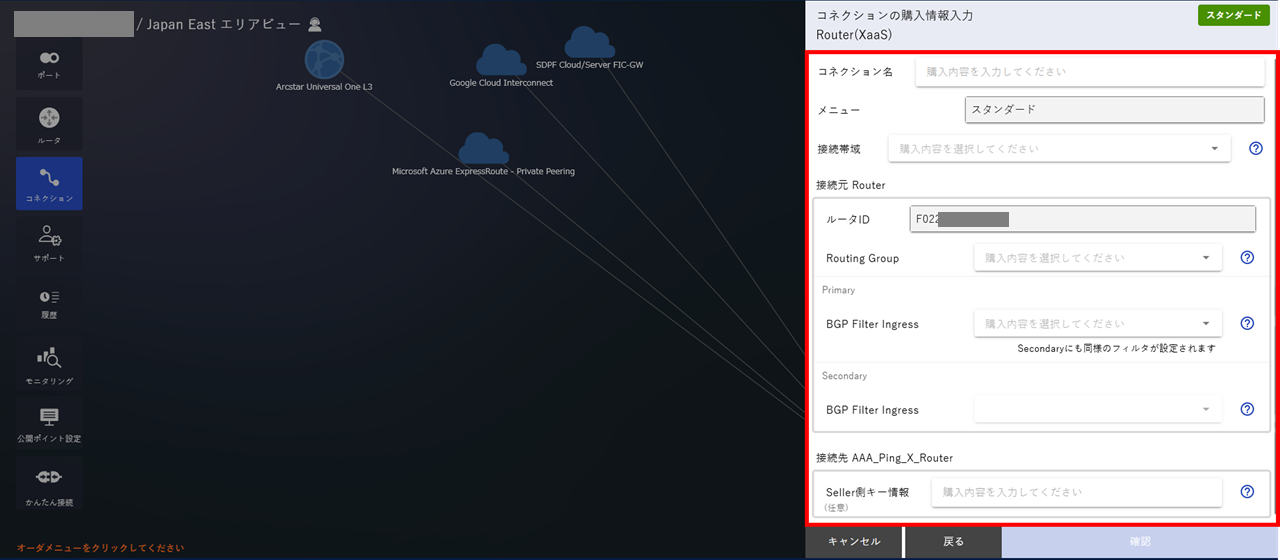Click the メニュー field showing スタンダード

(x=1115, y=109)
